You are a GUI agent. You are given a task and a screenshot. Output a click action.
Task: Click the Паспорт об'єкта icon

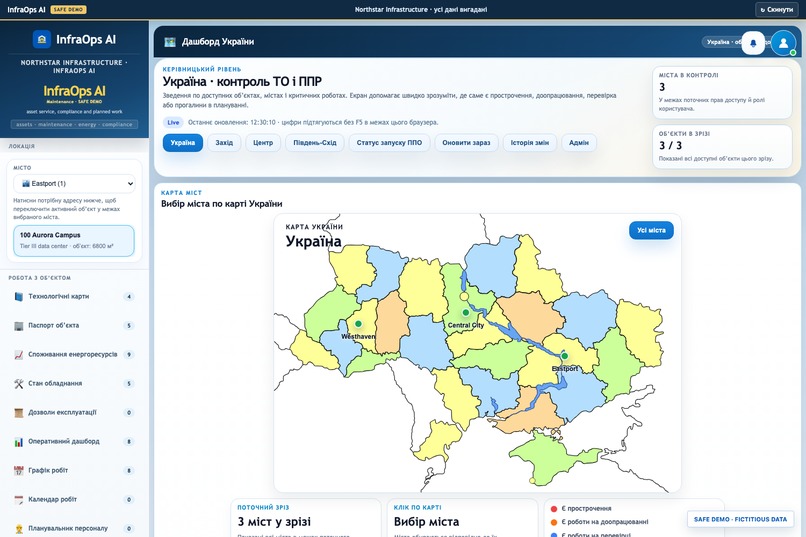coord(19,326)
